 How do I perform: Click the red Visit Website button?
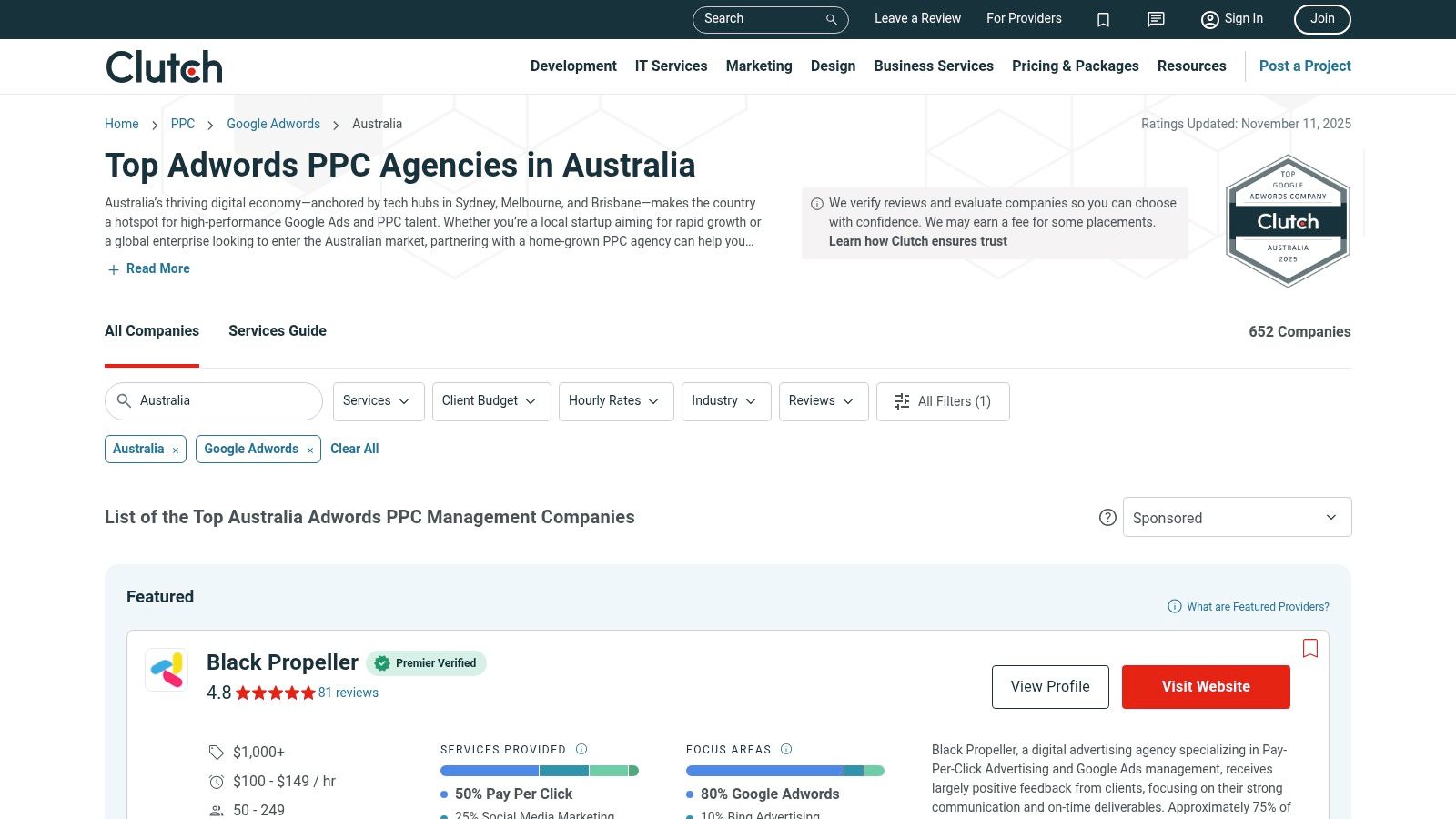(1206, 687)
